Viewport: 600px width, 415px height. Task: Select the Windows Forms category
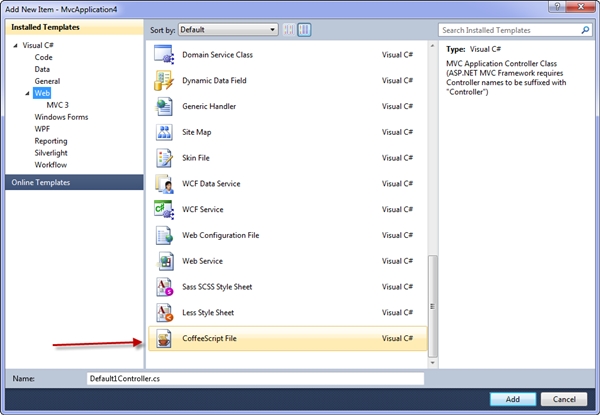point(61,117)
